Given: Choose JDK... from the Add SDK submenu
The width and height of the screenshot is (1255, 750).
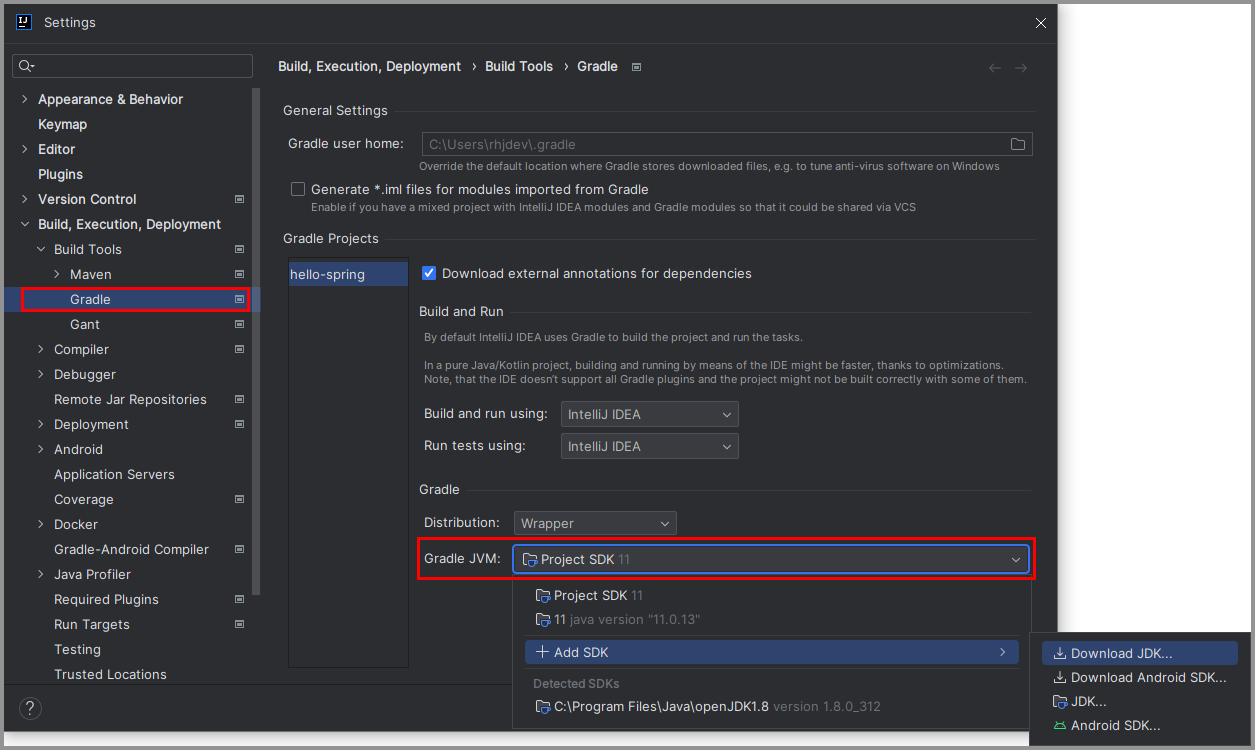Looking at the screenshot, I should coord(1140,702).
